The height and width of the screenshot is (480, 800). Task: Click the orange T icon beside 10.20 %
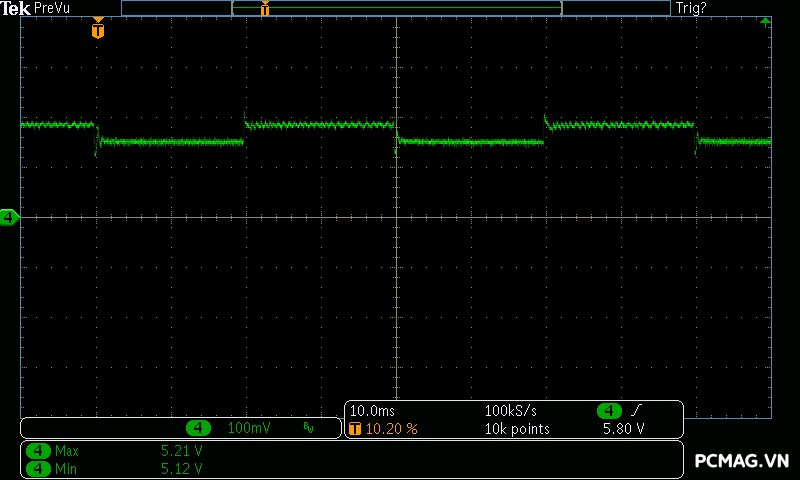(x=354, y=429)
